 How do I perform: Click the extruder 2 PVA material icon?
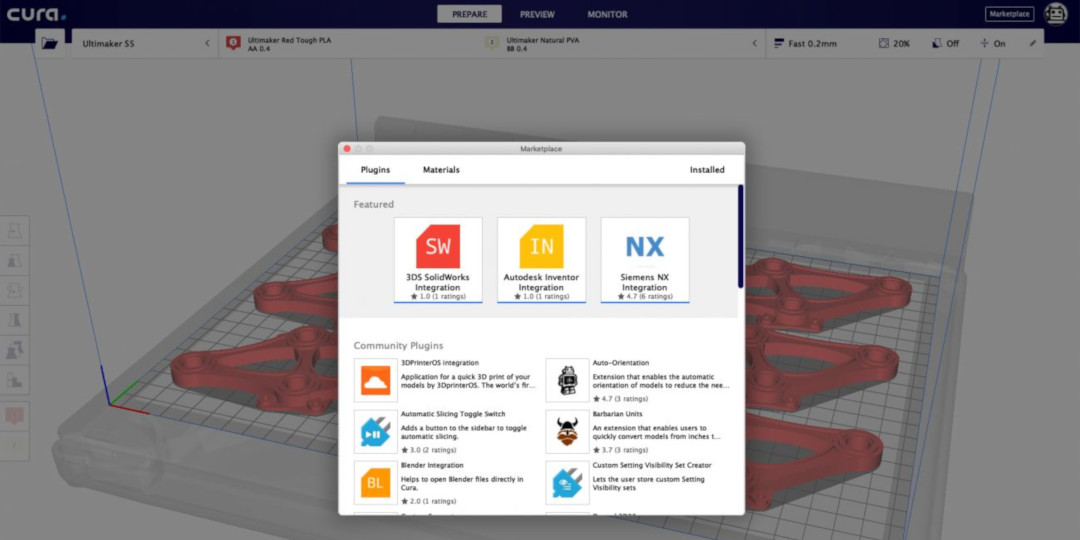click(x=492, y=43)
